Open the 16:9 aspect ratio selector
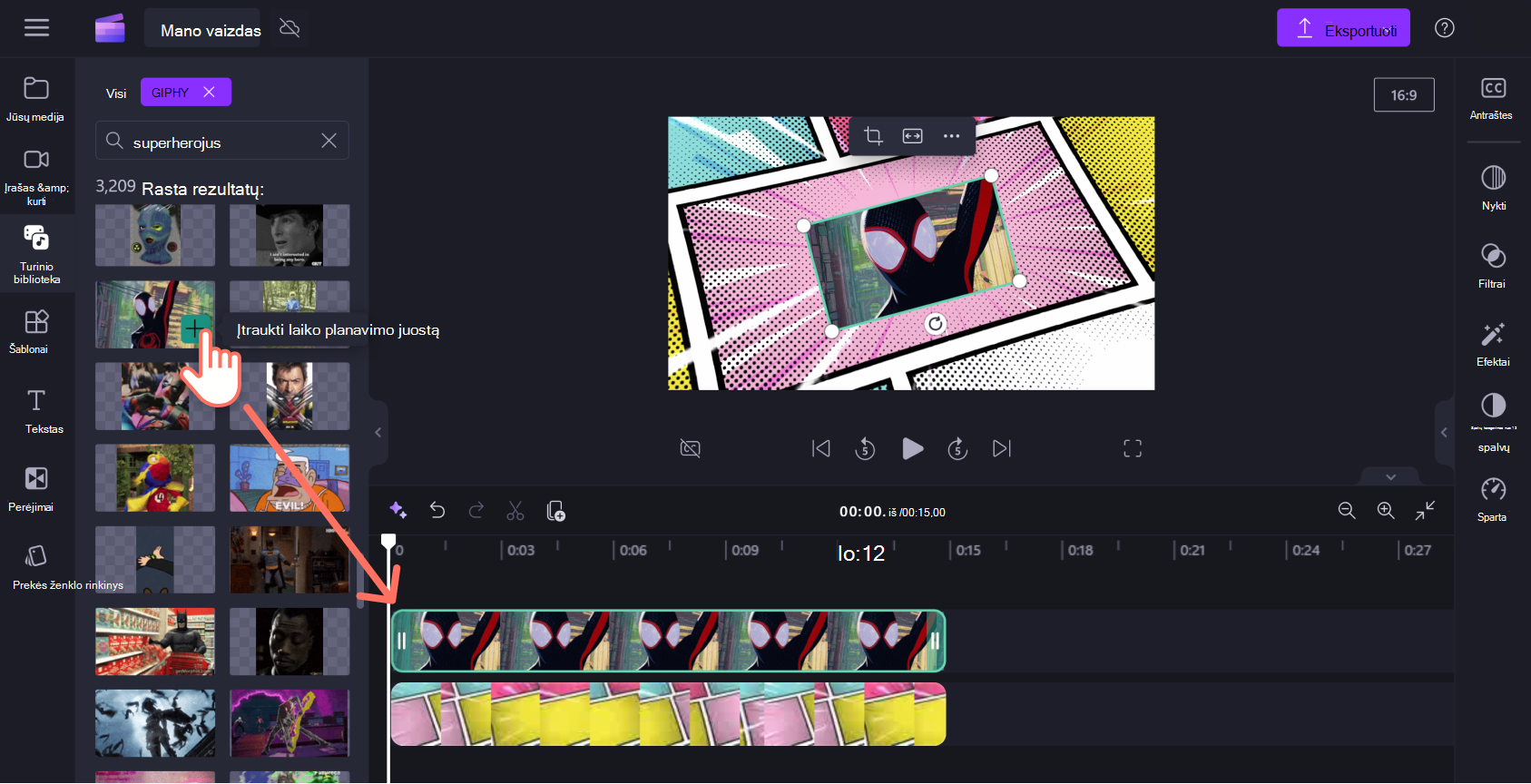The width and height of the screenshot is (1531, 784). point(1404,94)
